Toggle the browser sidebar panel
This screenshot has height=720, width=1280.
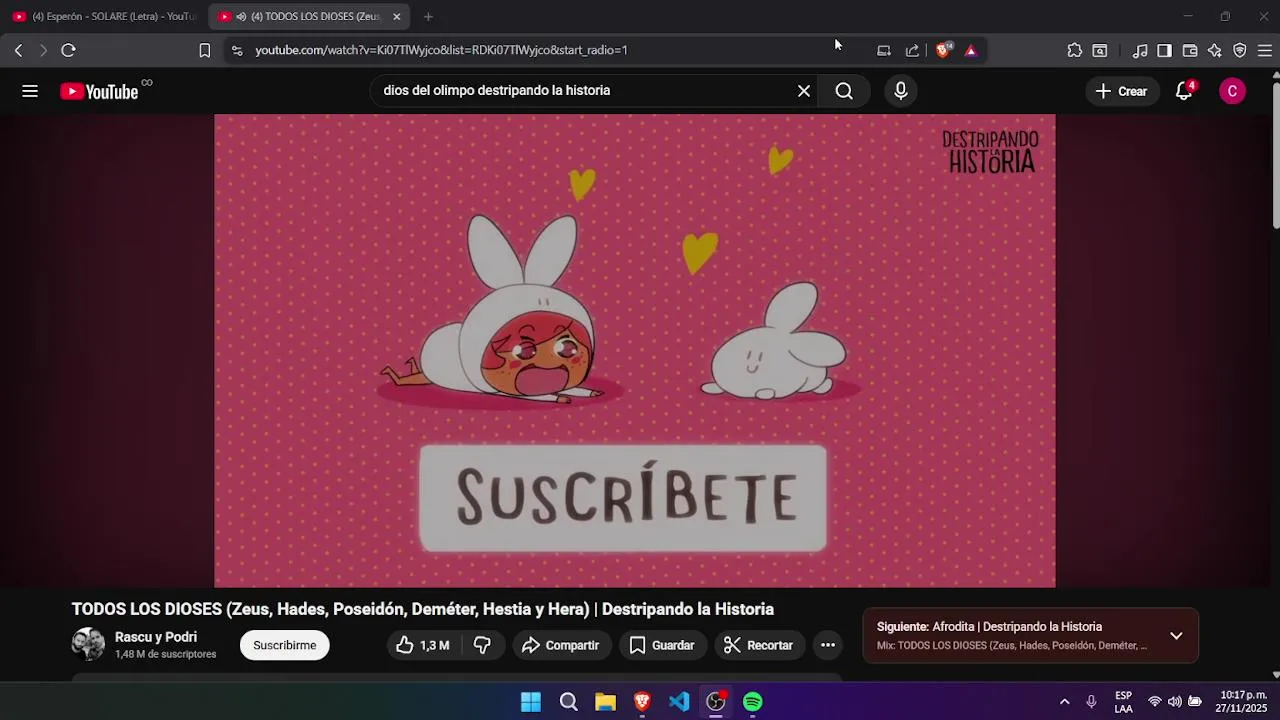point(1164,50)
